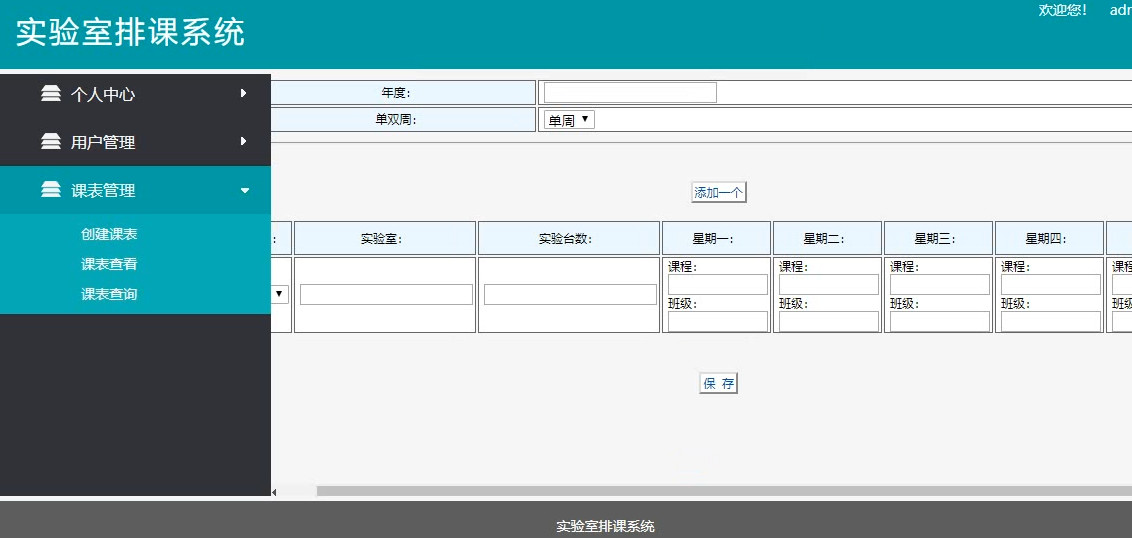The height and width of the screenshot is (538, 1132).
Task: Click the 星期一： column header
Action: (716, 238)
